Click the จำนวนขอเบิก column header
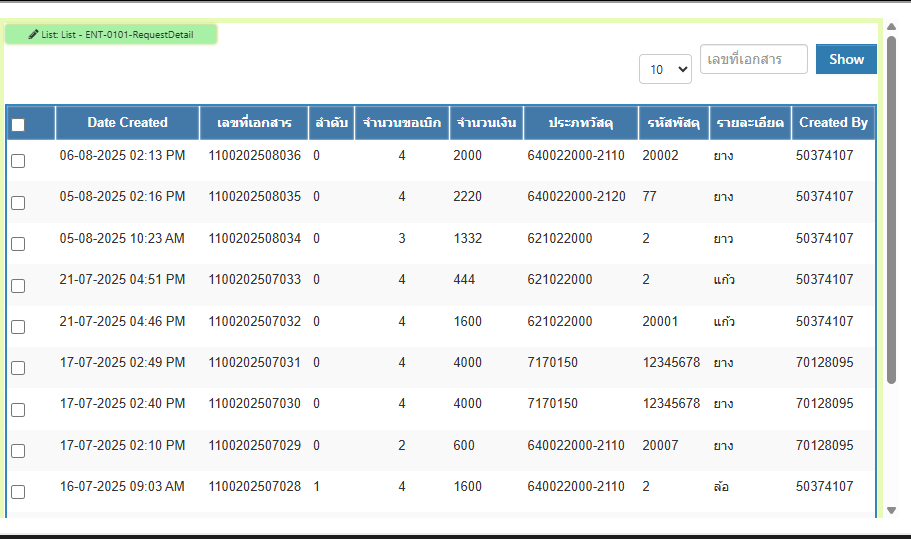The height and width of the screenshot is (539, 911). click(401, 123)
